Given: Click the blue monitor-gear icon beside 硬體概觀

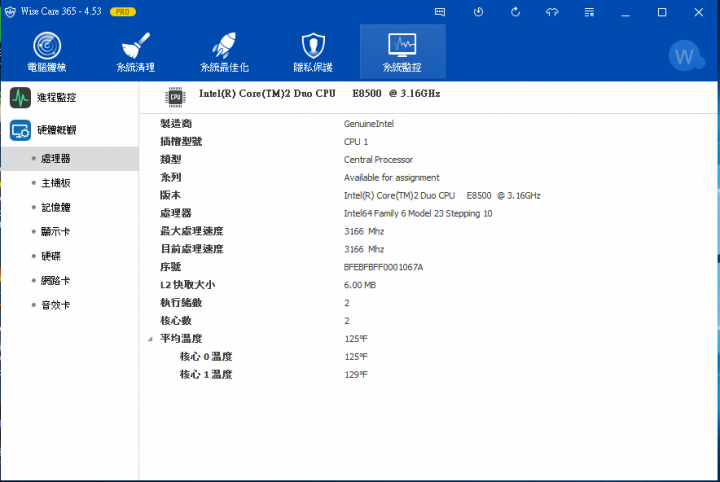Looking at the screenshot, I should (20, 130).
